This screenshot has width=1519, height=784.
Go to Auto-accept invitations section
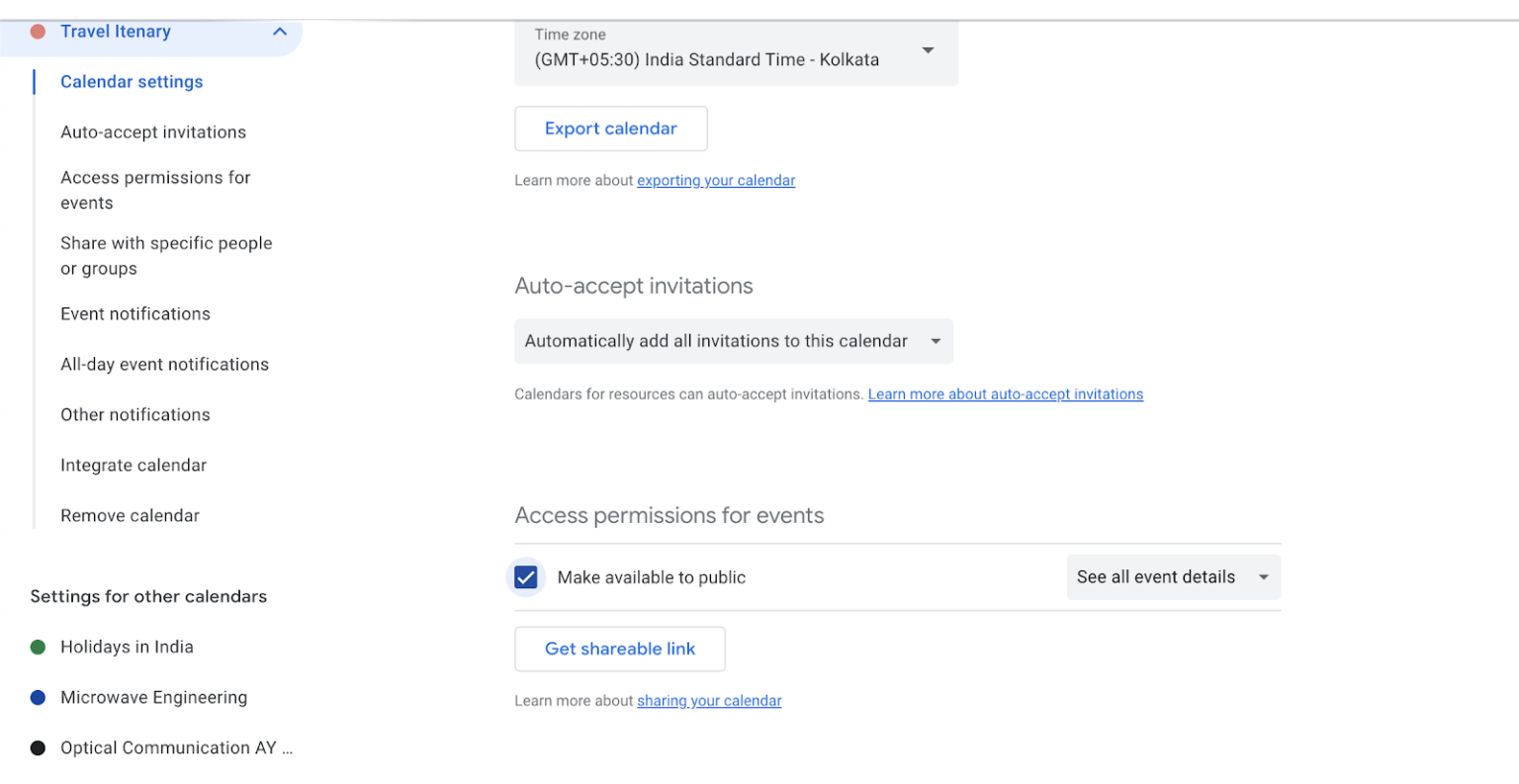click(x=153, y=132)
